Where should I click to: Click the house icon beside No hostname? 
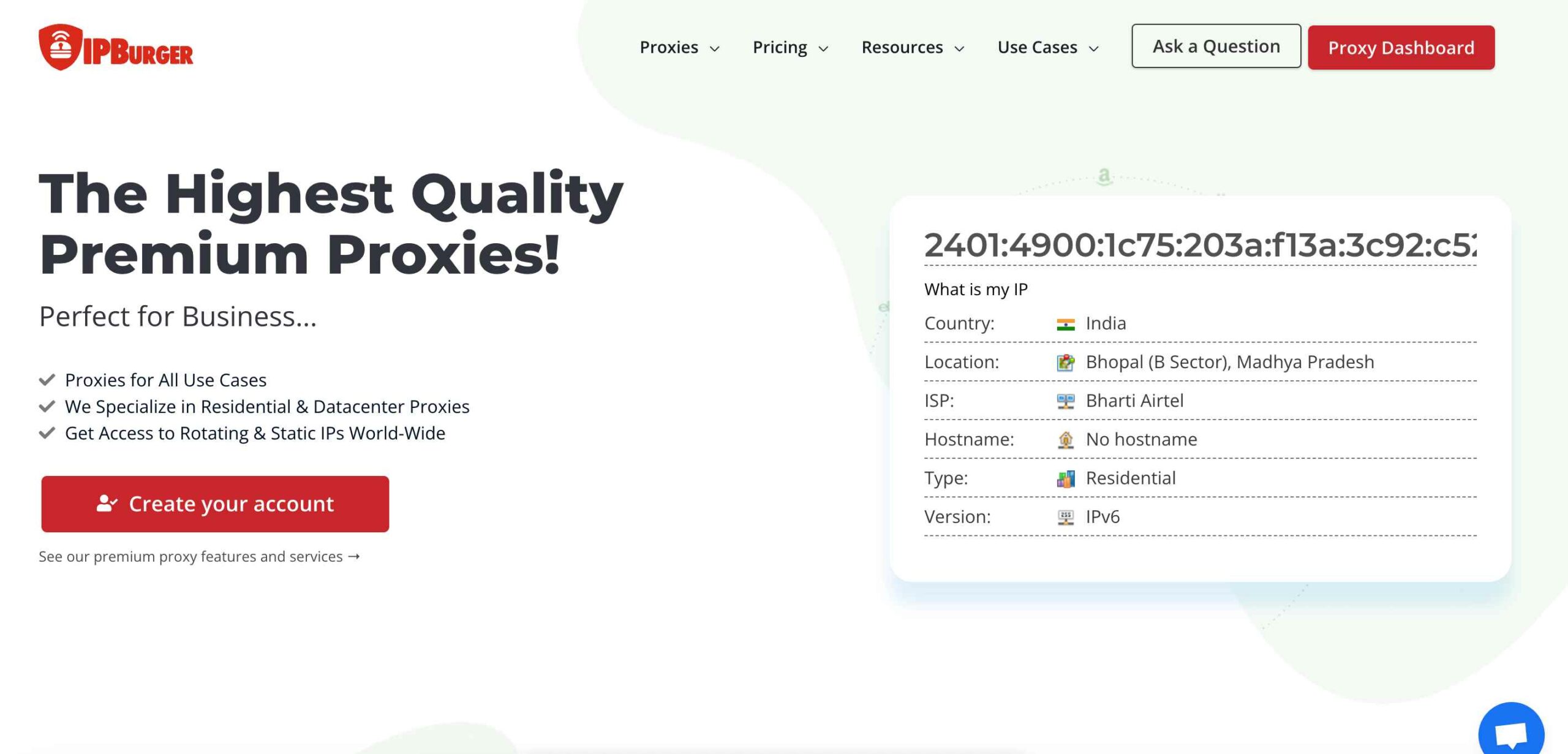pos(1065,440)
